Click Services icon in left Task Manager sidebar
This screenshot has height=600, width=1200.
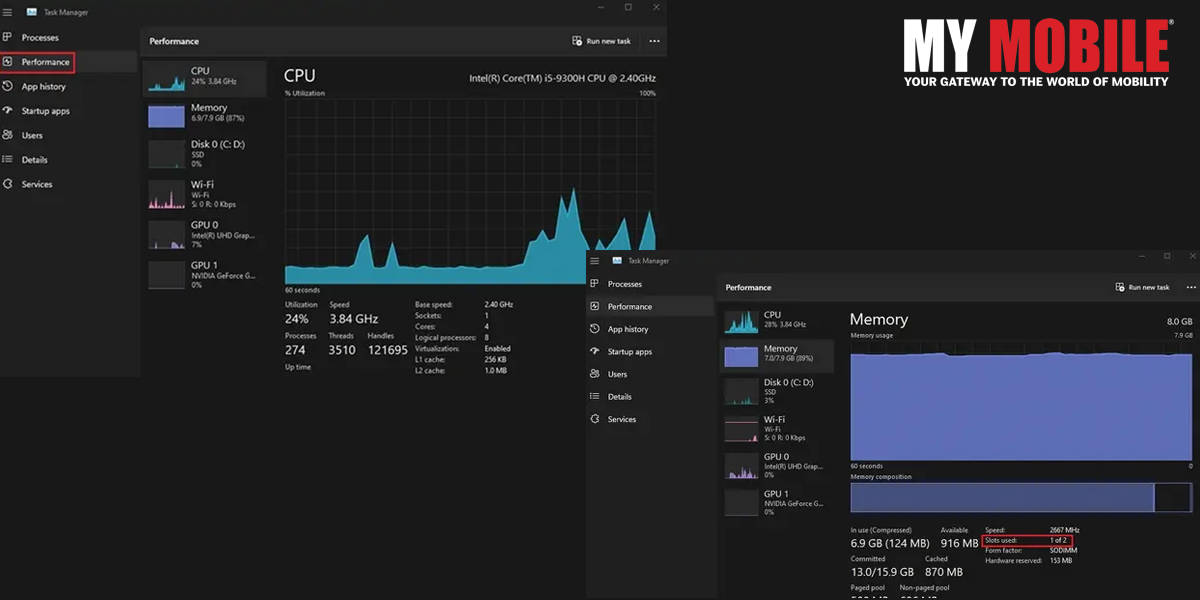7,184
